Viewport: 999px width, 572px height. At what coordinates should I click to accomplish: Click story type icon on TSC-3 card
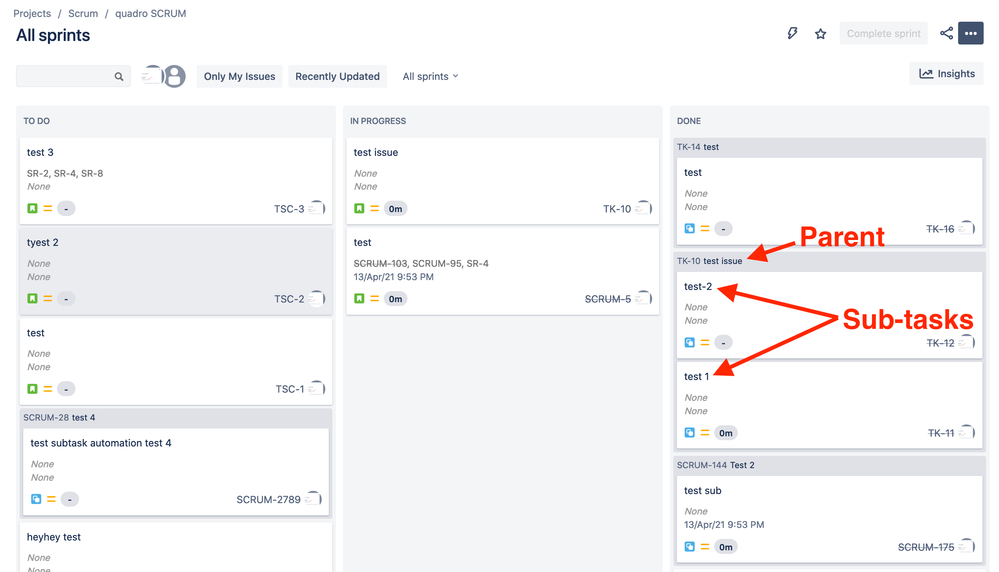coord(32,208)
